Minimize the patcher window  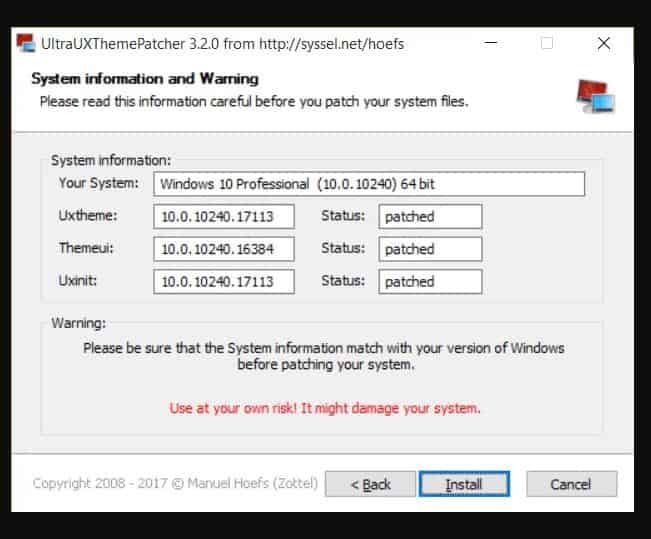(x=491, y=43)
